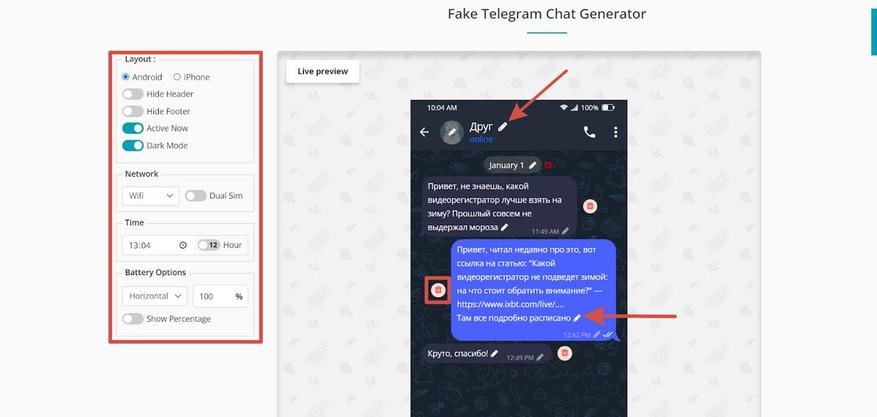The width and height of the screenshot is (877, 417).
Task: Delete the blue outgoing message via trash icon
Action: point(438,290)
